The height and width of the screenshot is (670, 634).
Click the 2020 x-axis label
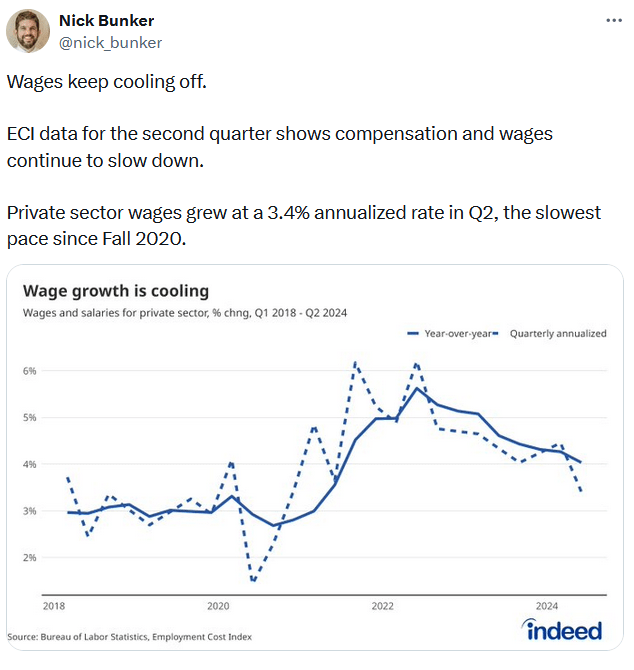pos(218,607)
